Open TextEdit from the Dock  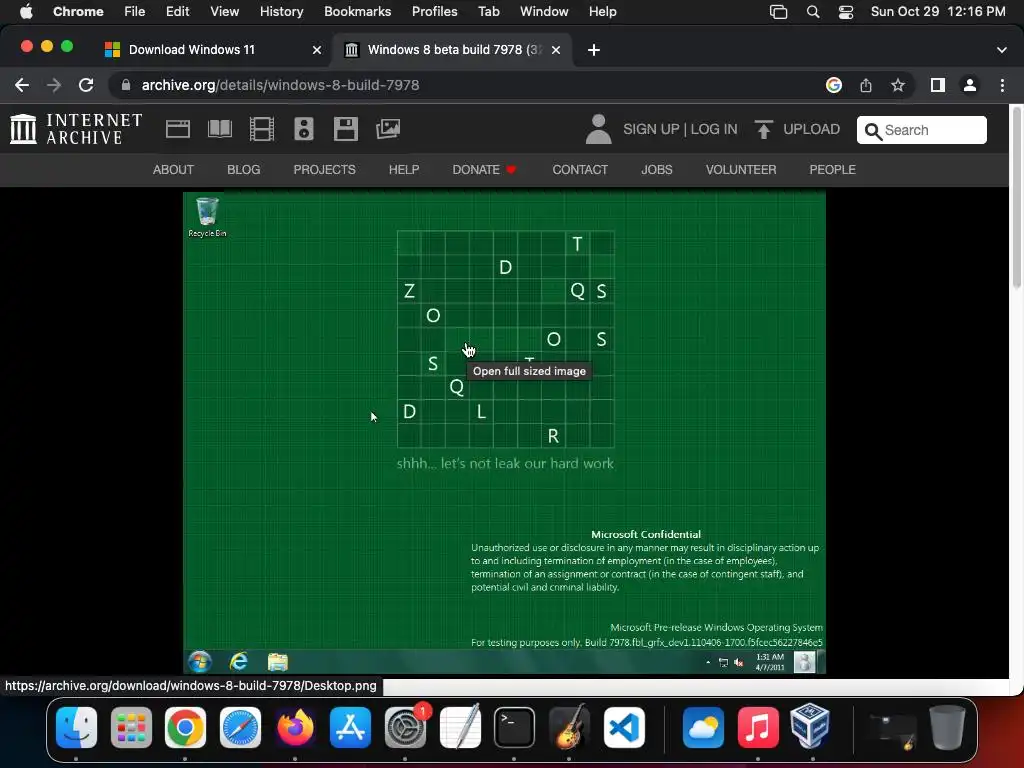(x=460, y=727)
